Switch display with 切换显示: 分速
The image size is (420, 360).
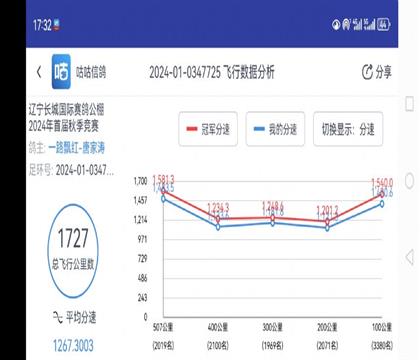point(348,129)
